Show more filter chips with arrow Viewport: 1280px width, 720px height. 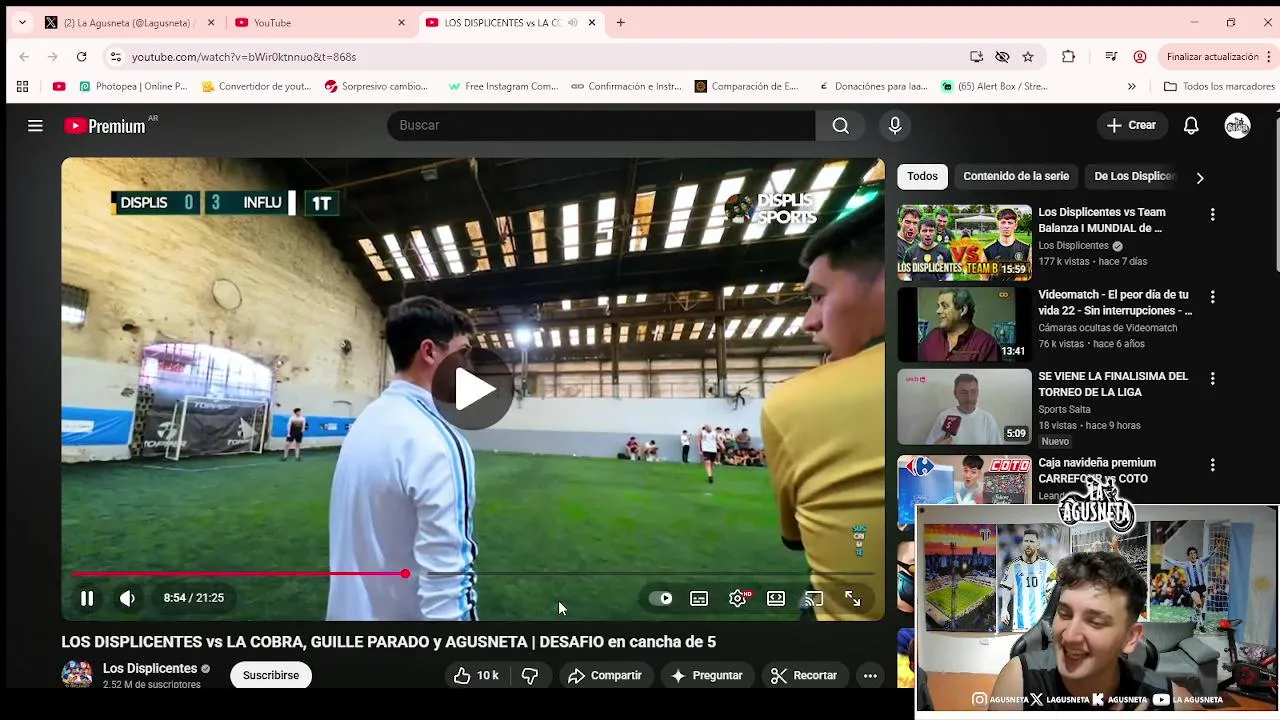(x=1200, y=177)
